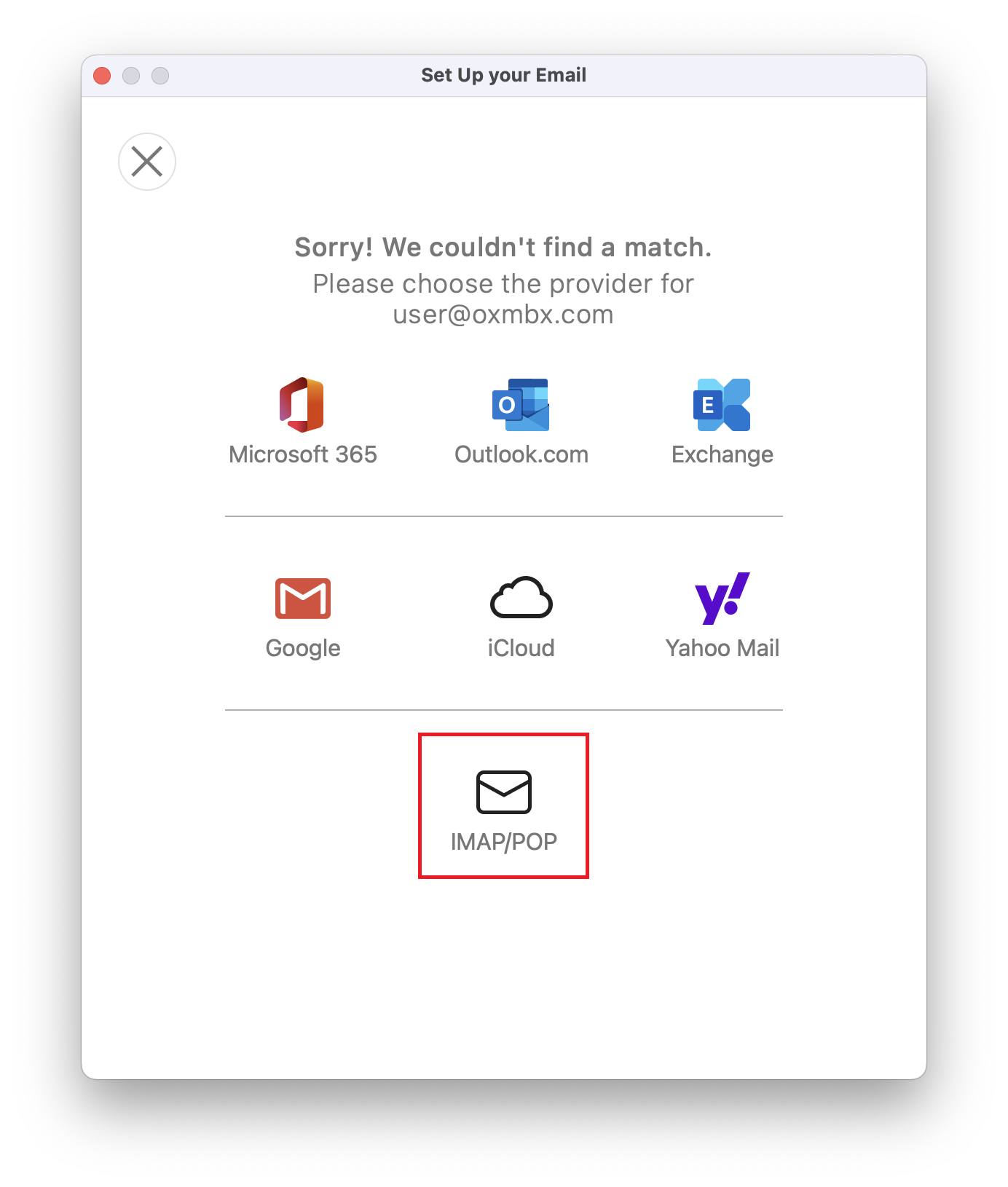This screenshot has height=1187, width=1008.
Task: Click the "Microsoft 365" provider label
Action: 303,454
